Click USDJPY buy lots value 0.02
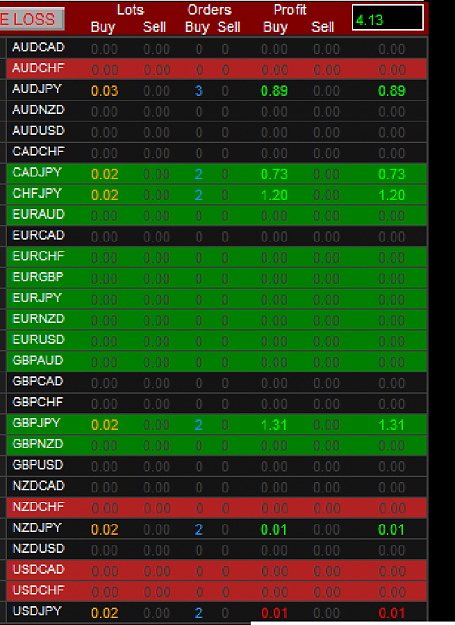The height and width of the screenshot is (625, 455). 105,613
